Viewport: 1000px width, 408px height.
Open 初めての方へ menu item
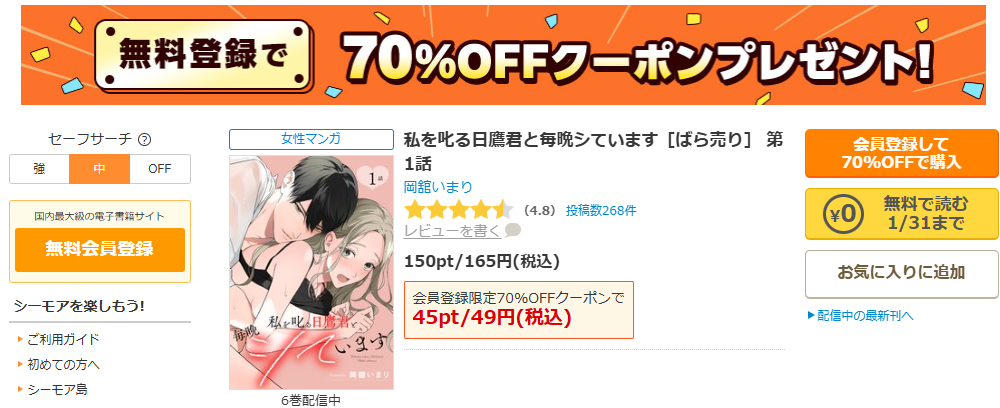tap(63, 365)
